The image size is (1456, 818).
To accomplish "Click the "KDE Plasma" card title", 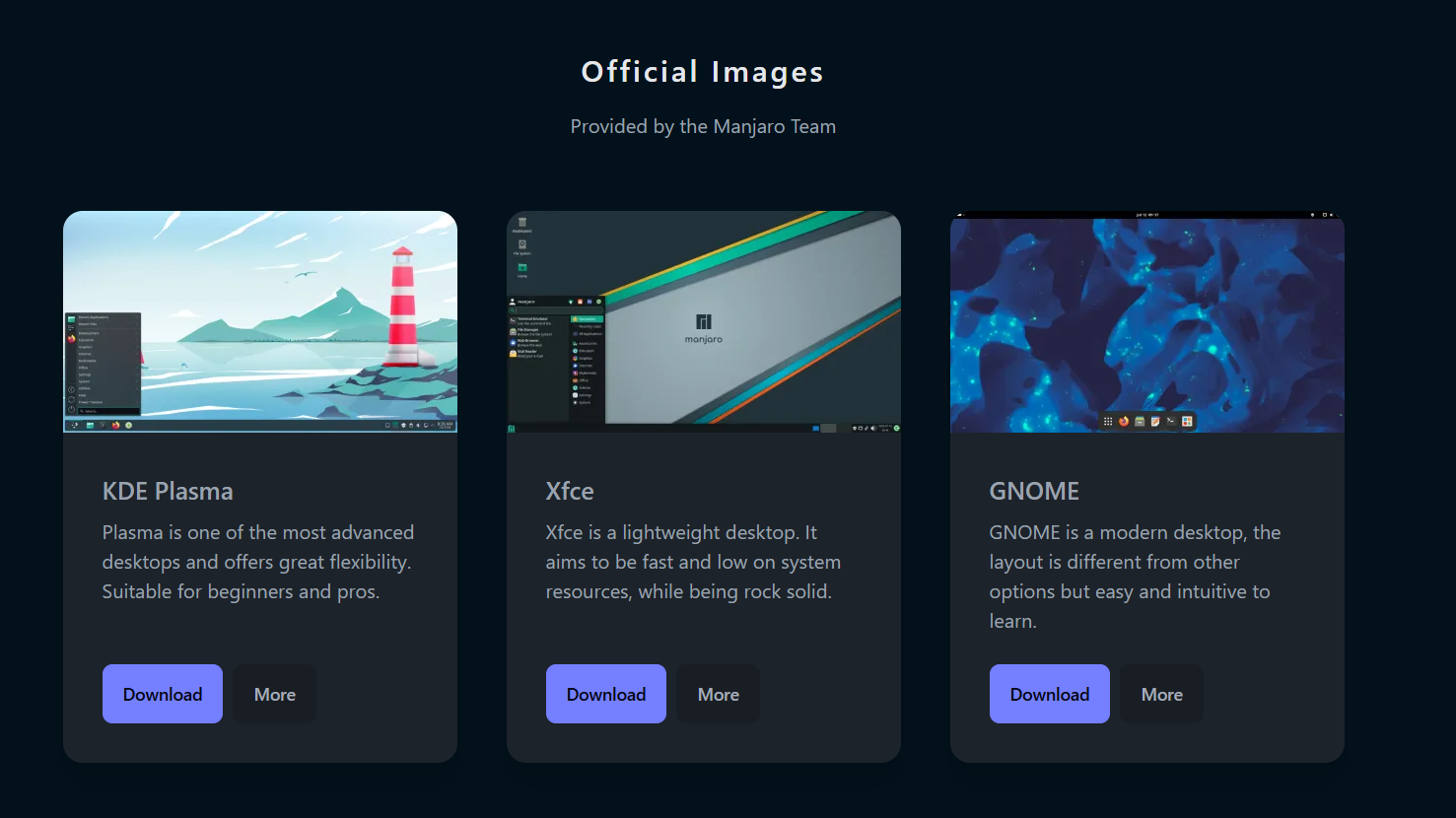I will tap(168, 491).
